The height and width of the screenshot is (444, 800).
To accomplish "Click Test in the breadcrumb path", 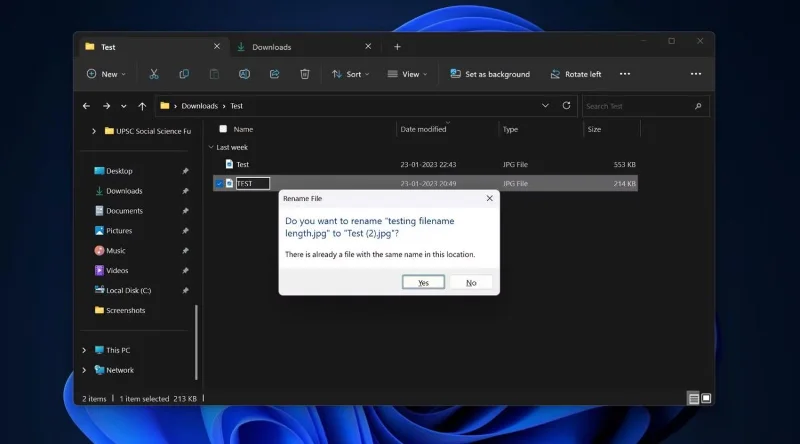I will pyautogui.click(x=236, y=106).
